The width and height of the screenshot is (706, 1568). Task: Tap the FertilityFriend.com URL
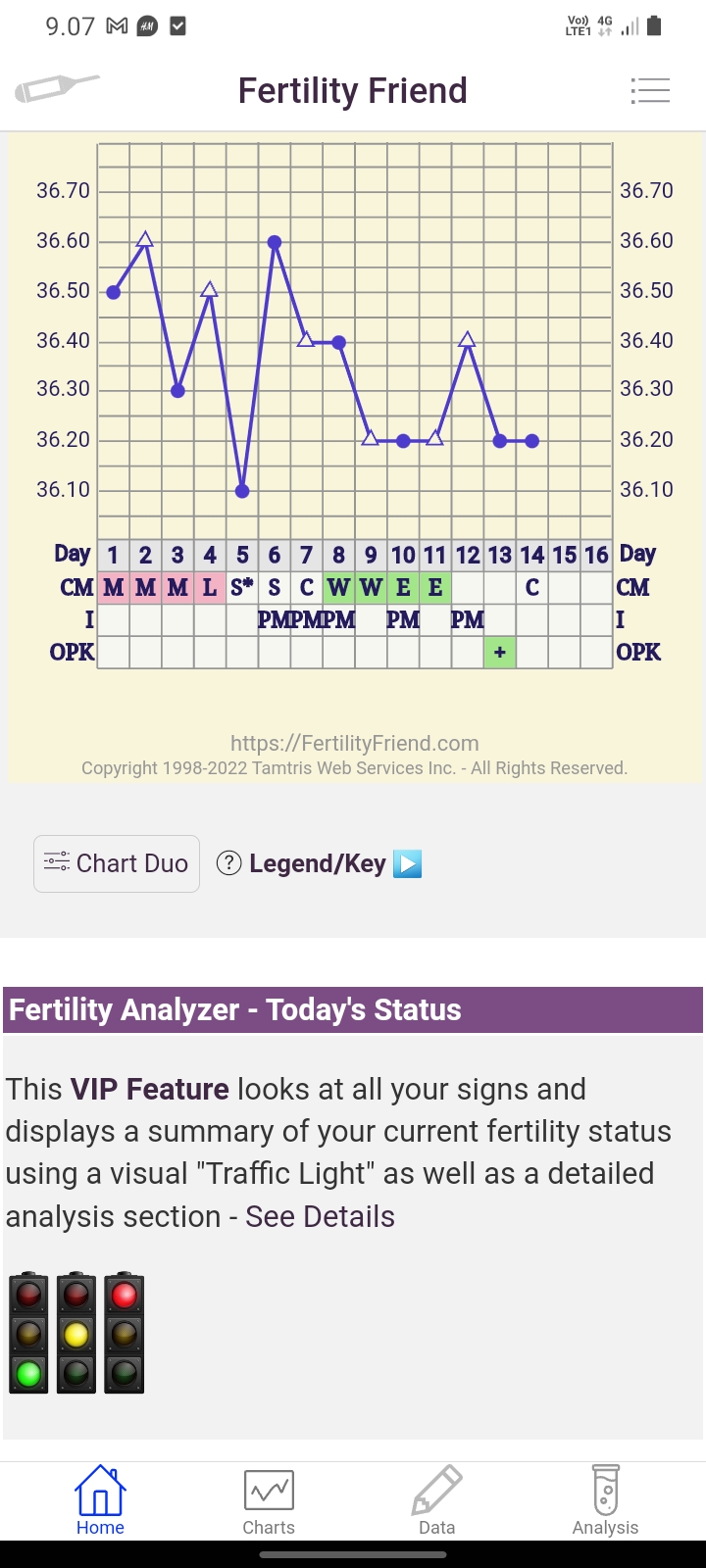354,743
